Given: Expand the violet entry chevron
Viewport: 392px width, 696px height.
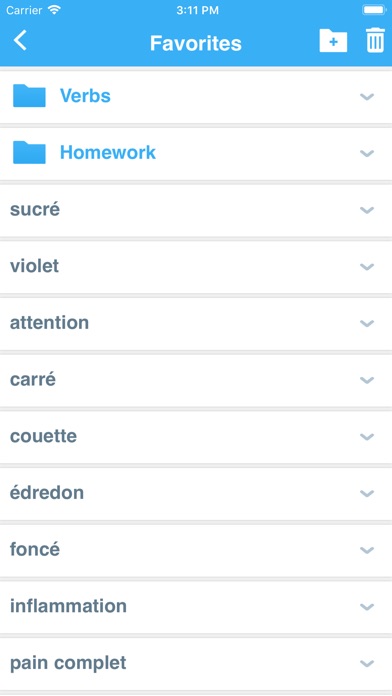Looking at the screenshot, I should click(367, 267).
